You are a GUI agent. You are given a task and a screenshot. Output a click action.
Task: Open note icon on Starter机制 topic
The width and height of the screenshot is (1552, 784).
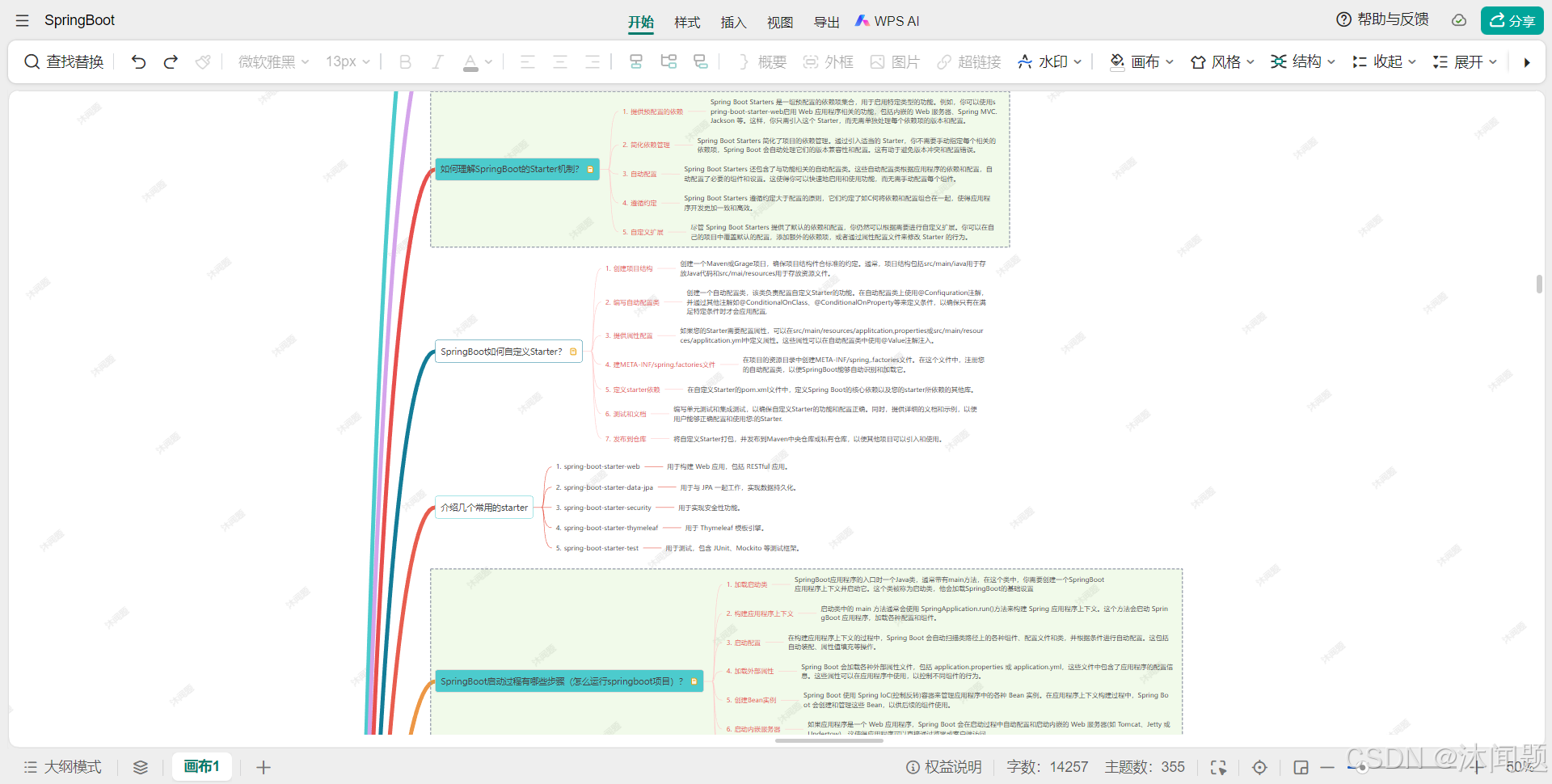(590, 169)
